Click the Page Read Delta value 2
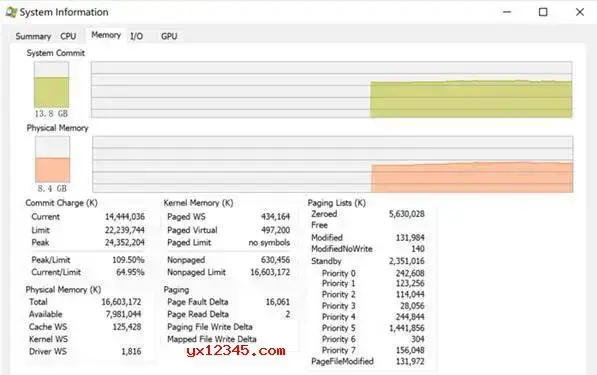The height and width of the screenshot is (375, 597). (x=287, y=314)
